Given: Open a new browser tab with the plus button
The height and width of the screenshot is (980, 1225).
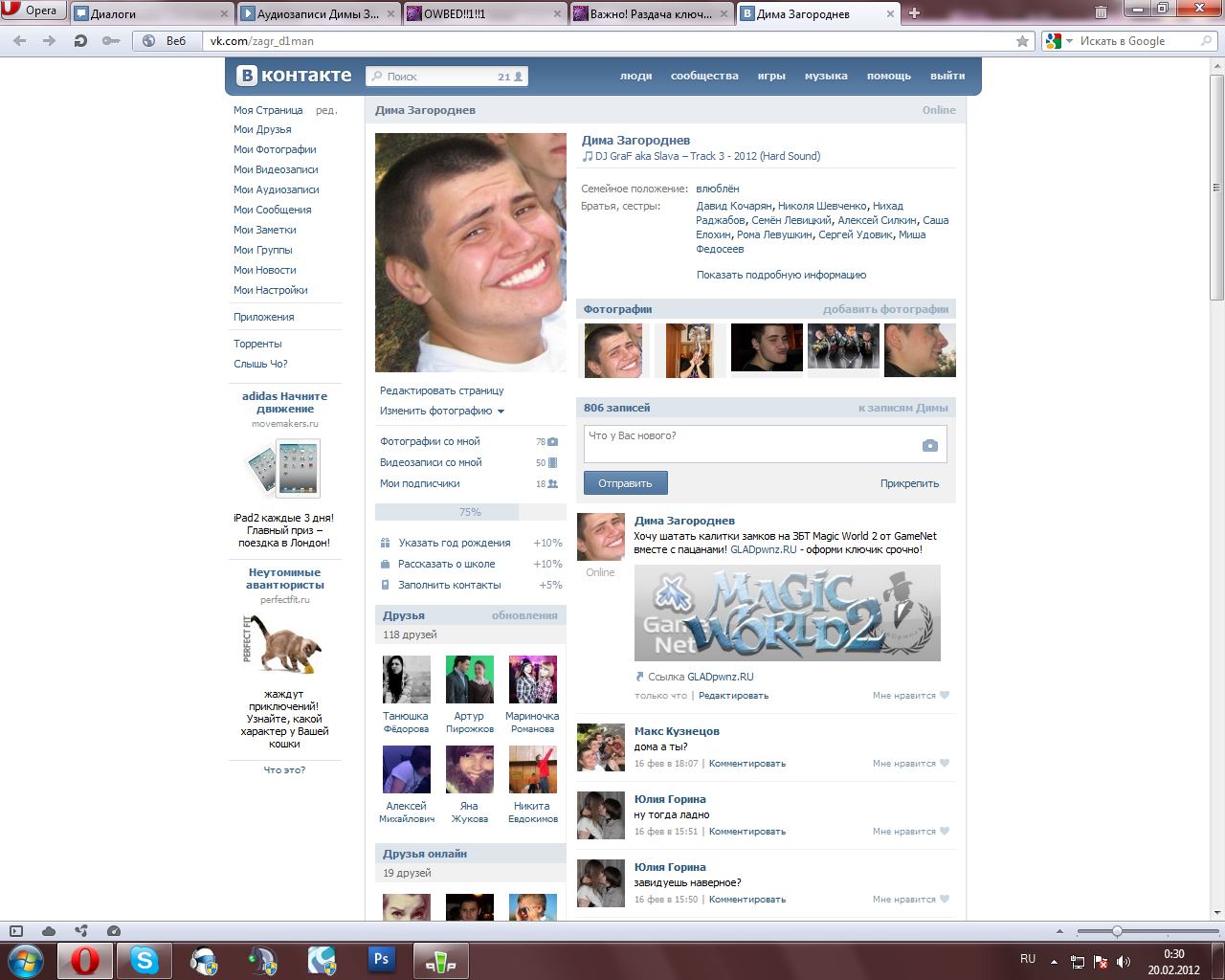Looking at the screenshot, I should point(914,13).
